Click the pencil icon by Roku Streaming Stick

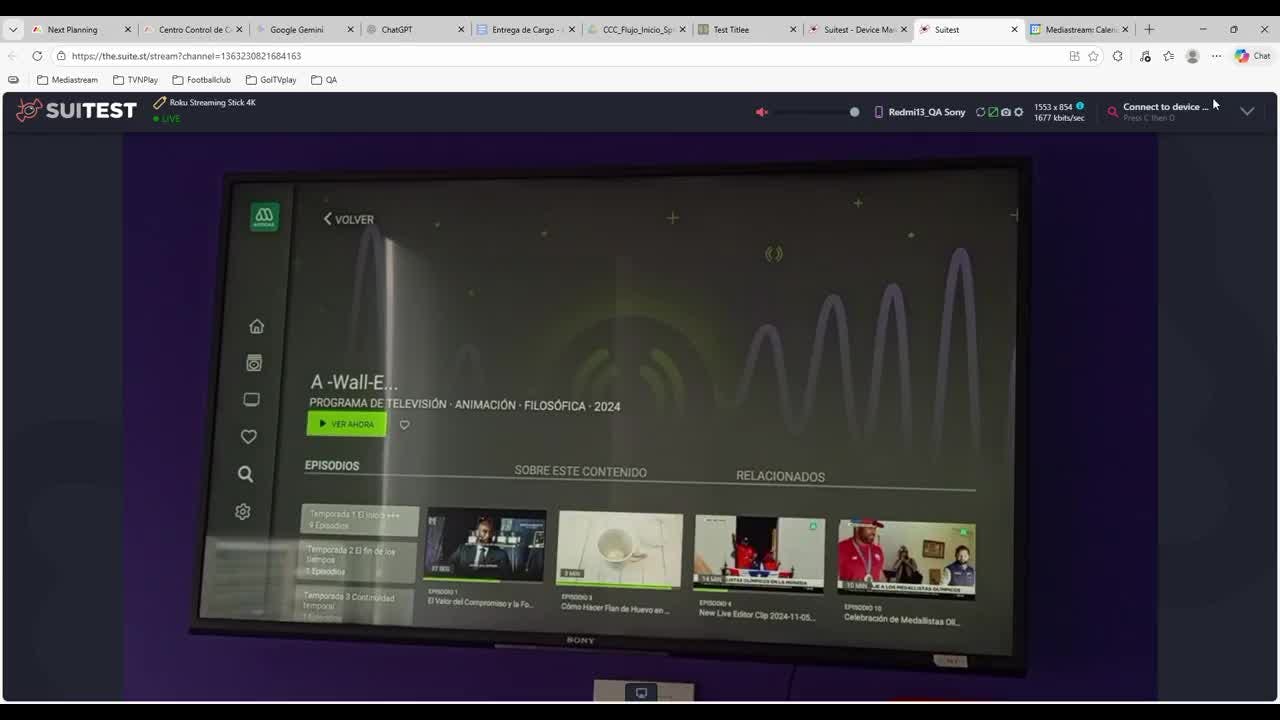(159, 102)
